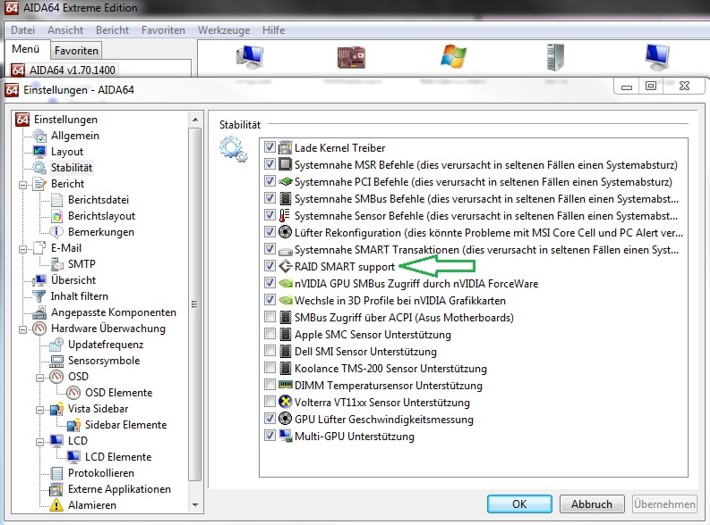Viewport: 710px width, 525px height.
Task: Collapse the E-Mail tree node
Action: pos(23,249)
